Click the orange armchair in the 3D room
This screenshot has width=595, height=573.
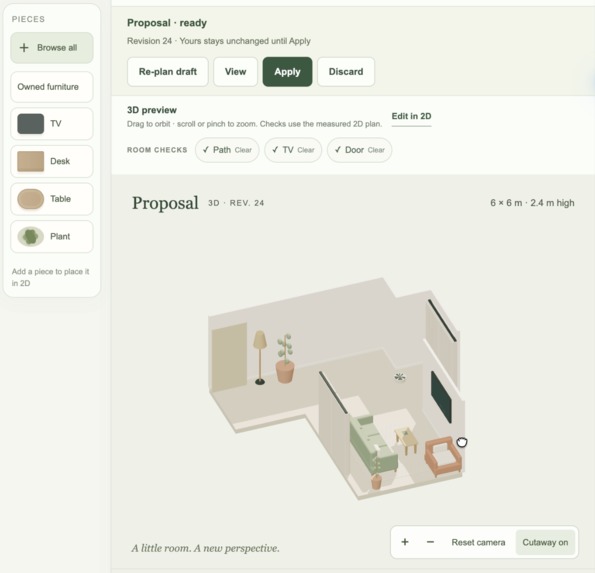tap(443, 456)
